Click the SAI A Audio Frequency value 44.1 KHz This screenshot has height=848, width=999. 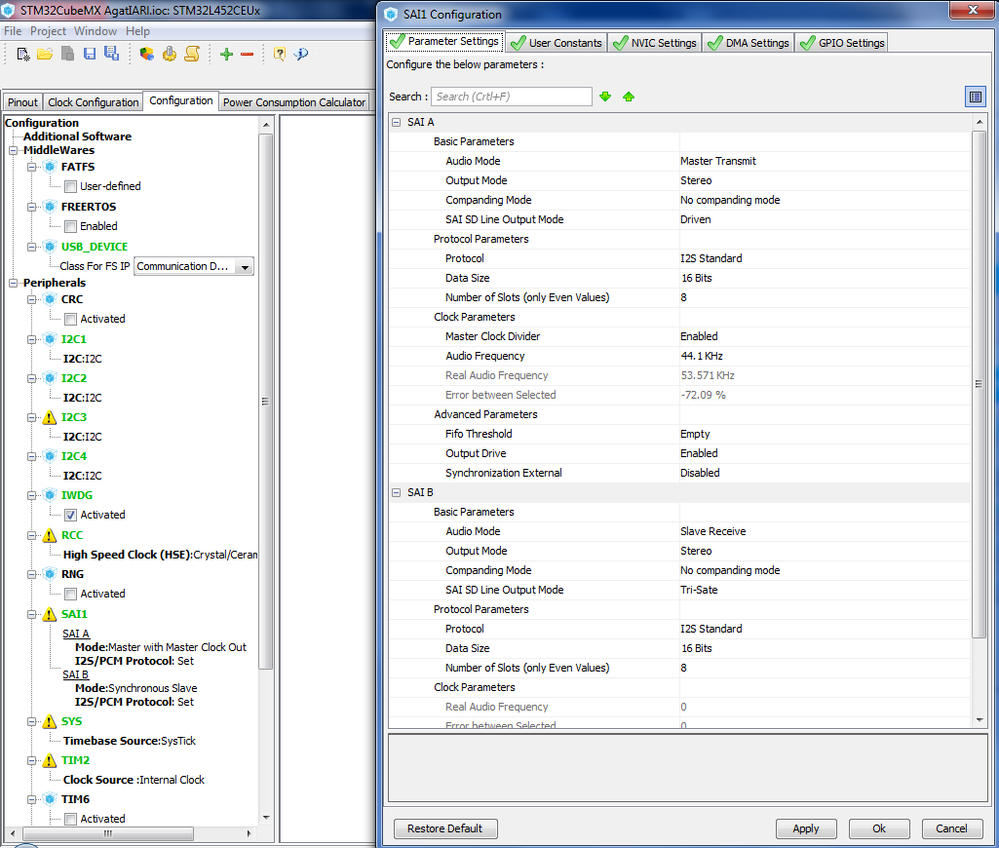click(701, 356)
